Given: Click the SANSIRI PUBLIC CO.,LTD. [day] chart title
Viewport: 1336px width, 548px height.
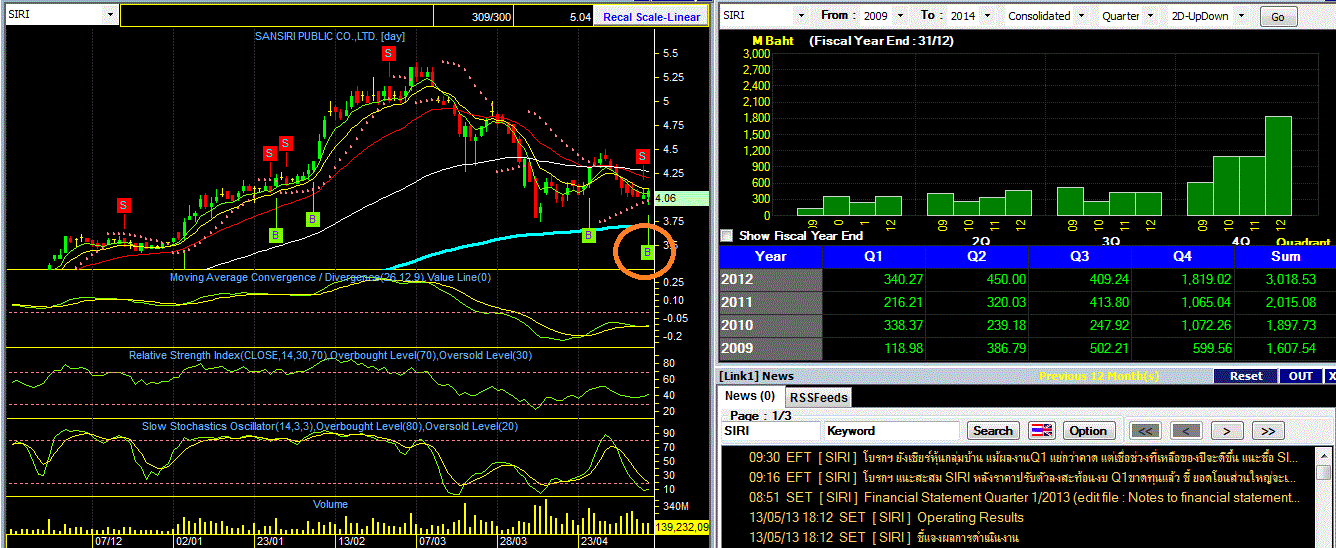Looking at the screenshot, I should pos(330,36).
